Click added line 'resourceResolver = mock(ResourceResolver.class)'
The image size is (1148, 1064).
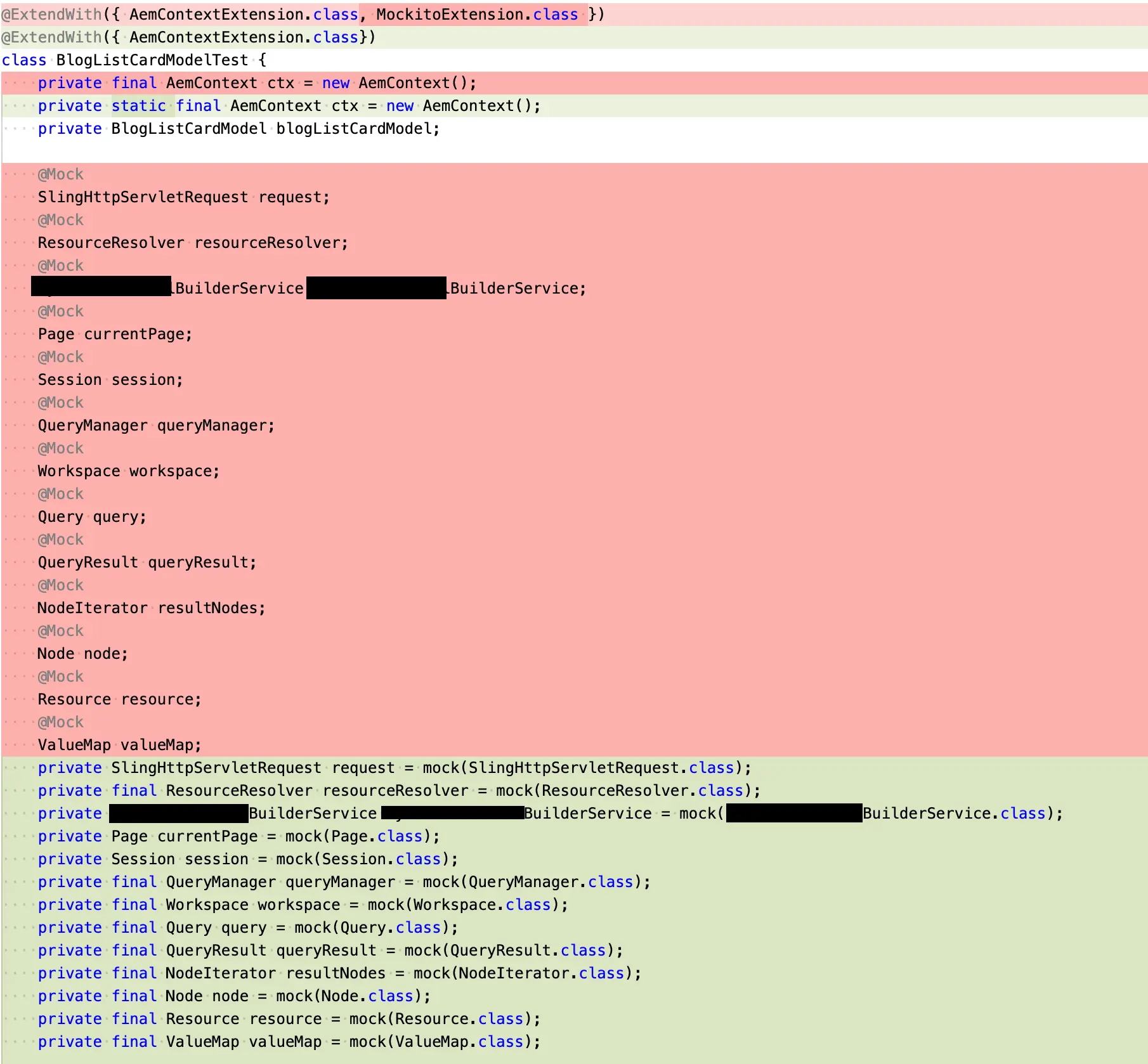tap(574, 790)
